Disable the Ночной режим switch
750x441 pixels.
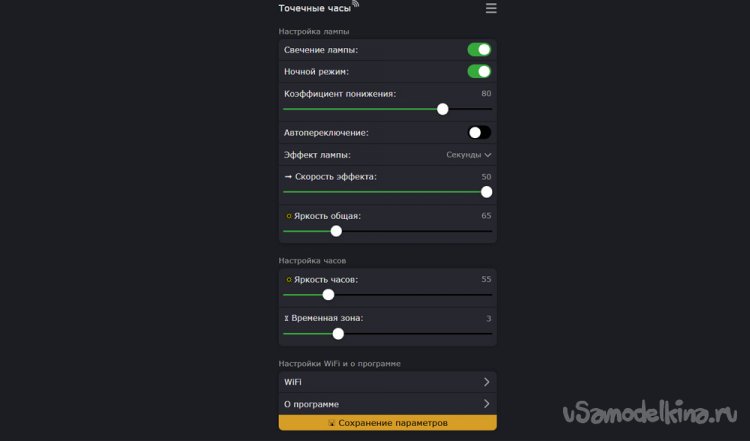479,71
